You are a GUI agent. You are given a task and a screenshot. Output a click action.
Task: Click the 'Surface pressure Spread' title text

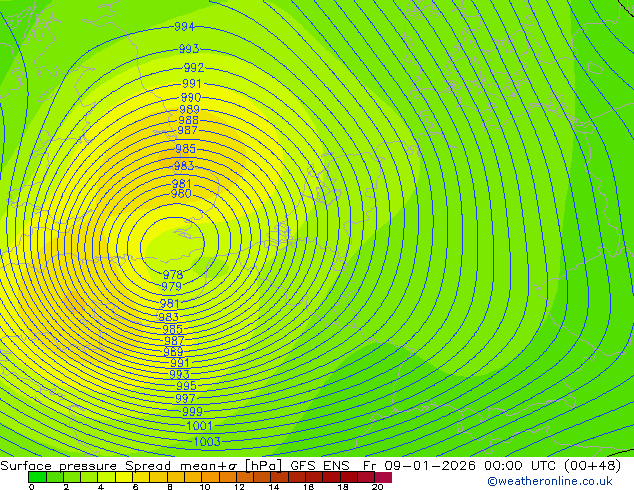pyautogui.click(x=62, y=465)
